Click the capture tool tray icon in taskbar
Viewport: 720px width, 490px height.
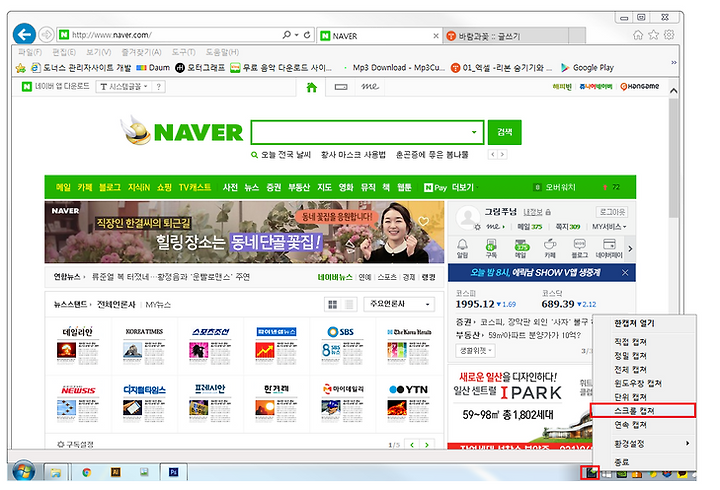(x=590, y=472)
